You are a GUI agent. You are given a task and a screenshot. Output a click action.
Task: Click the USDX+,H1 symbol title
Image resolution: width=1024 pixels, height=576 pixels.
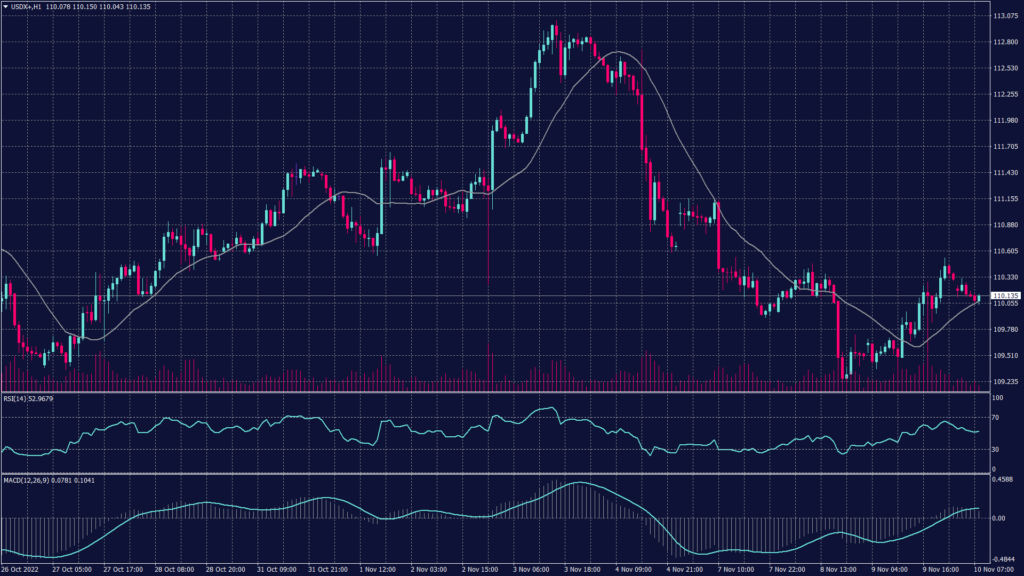[x=26, y=6]
